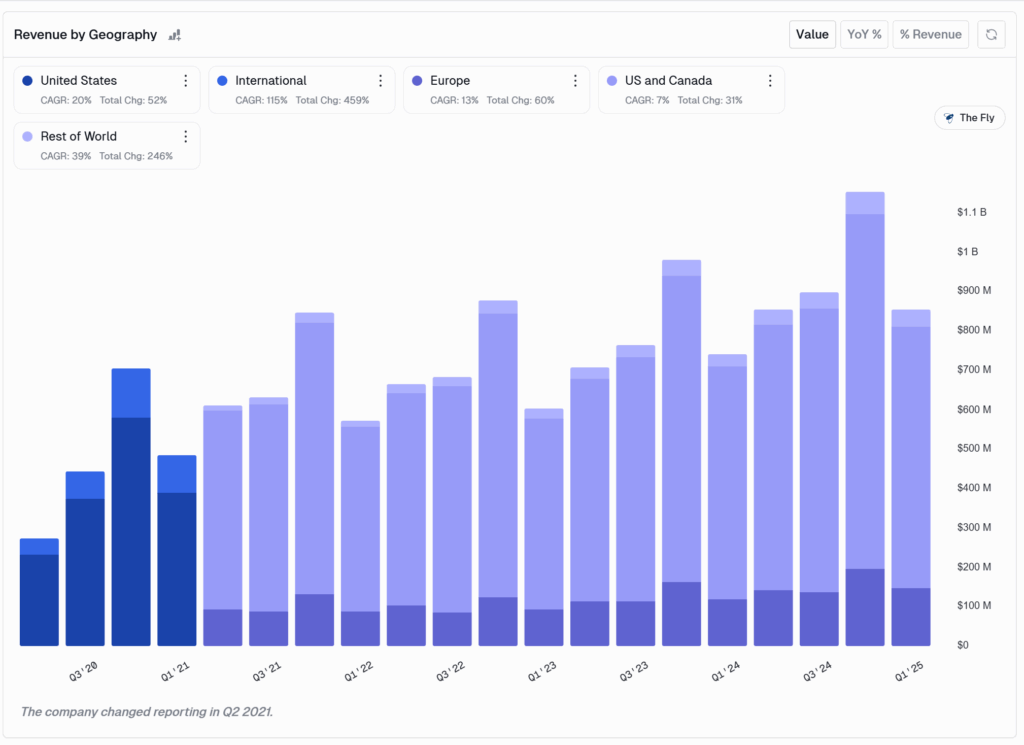
Task: Switch to the YoY % view
Action: [x=864, y=34]
